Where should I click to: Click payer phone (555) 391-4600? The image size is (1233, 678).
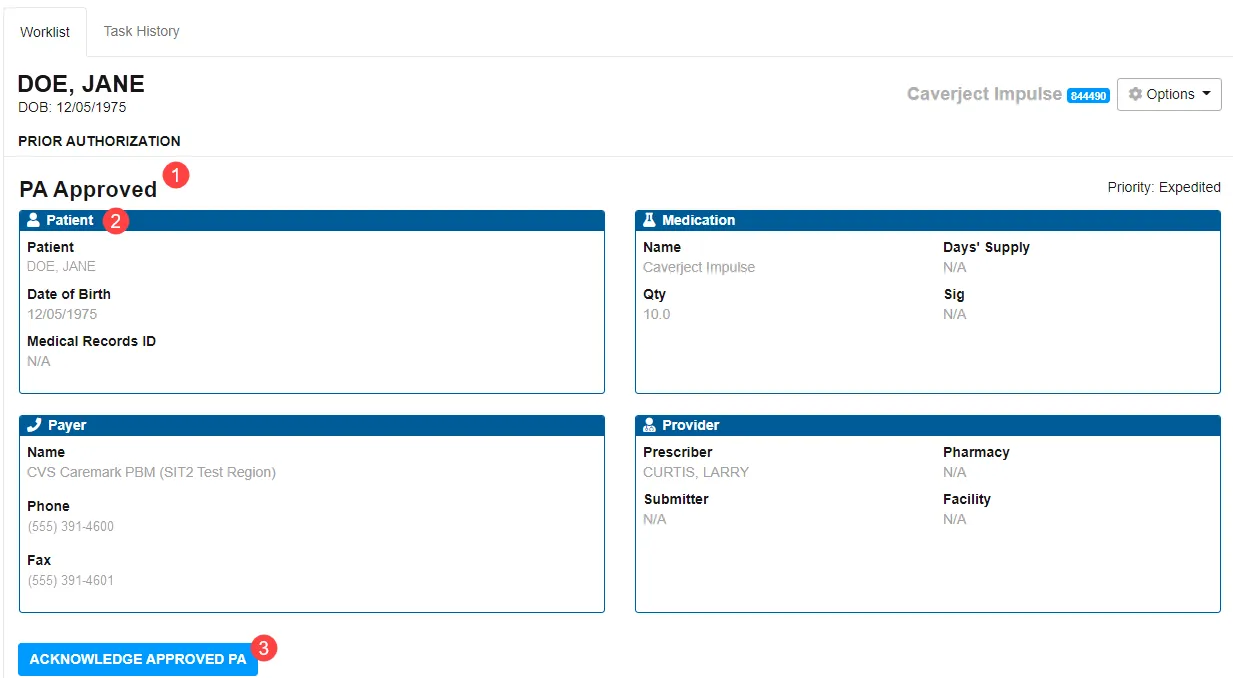point(71,526)
